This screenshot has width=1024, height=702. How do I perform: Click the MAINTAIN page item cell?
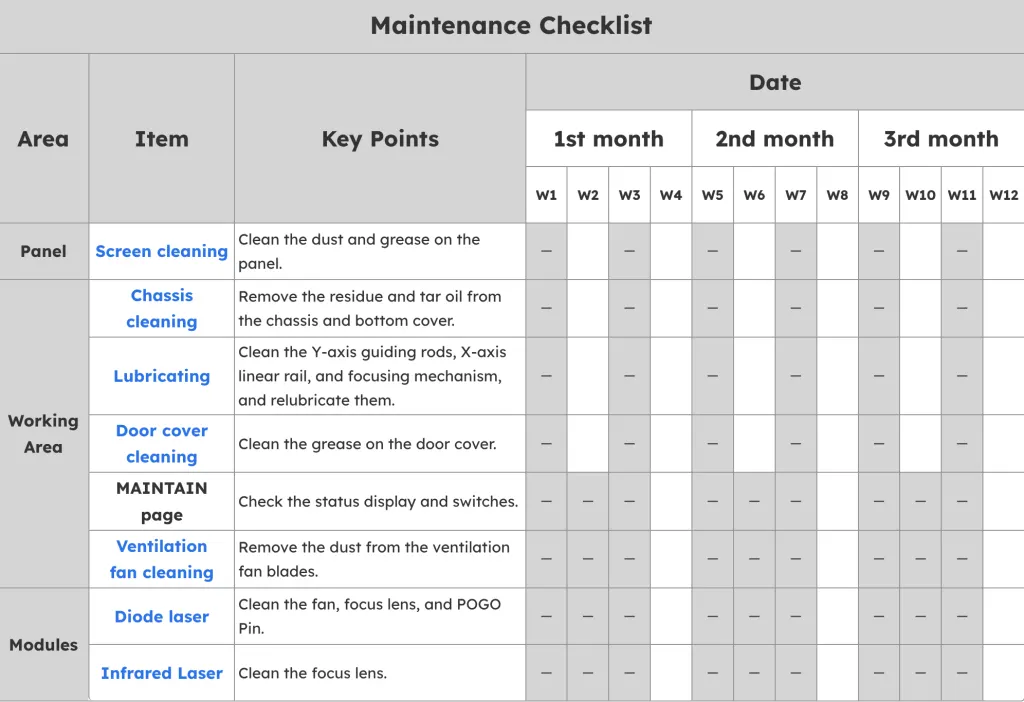[161, 502]
